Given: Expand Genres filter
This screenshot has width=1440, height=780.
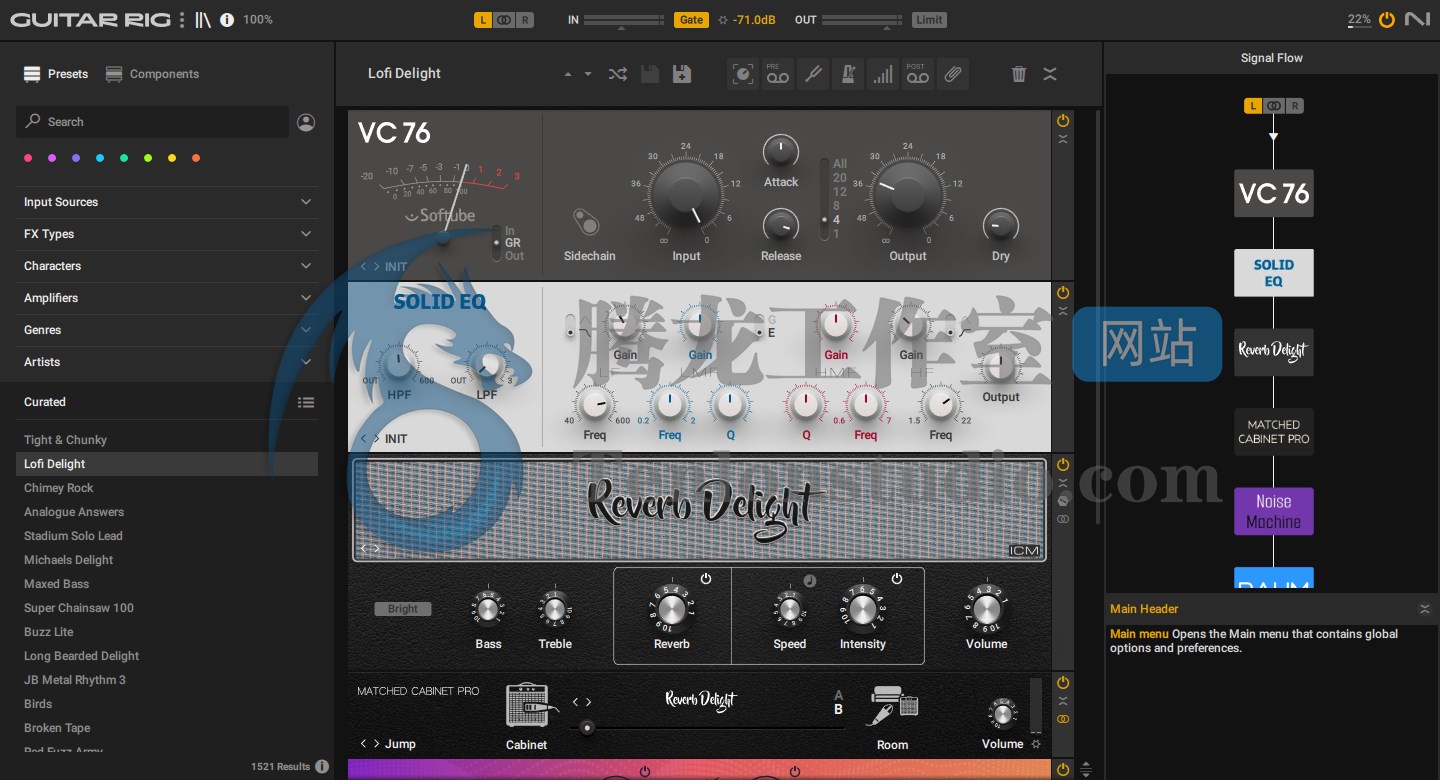Looking at the screenshot, I should point(167,330).
